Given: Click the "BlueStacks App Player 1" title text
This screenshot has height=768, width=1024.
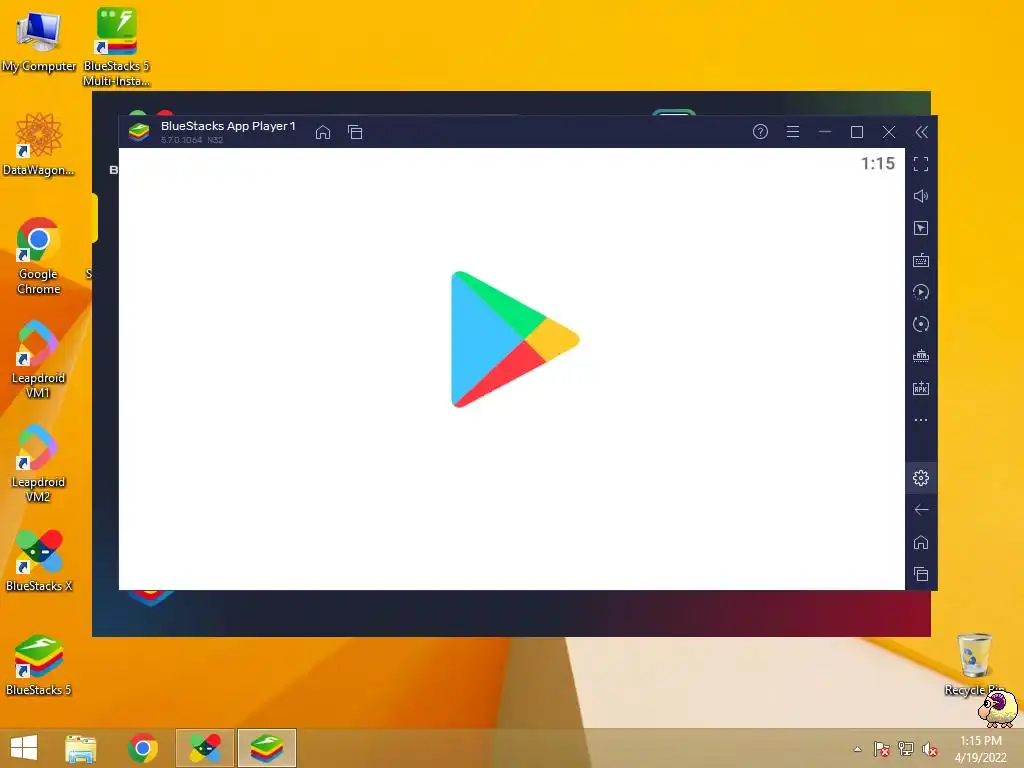Looking at the screenshot, I should (x=228, y=126).
